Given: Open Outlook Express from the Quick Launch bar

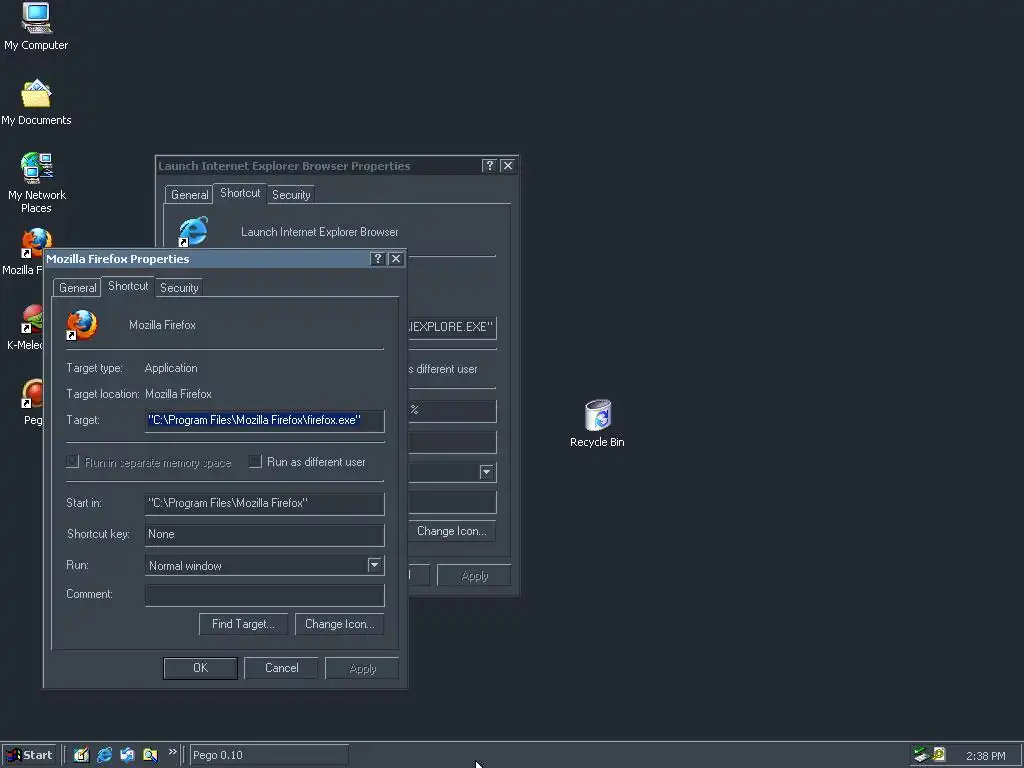Looking at the screenshot, I should (x=127, y=755).
